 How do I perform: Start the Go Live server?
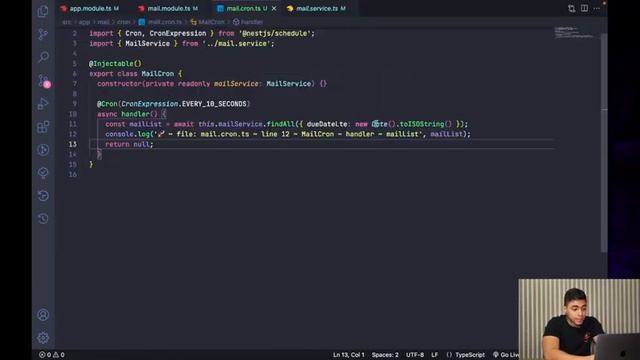point(506,355)
